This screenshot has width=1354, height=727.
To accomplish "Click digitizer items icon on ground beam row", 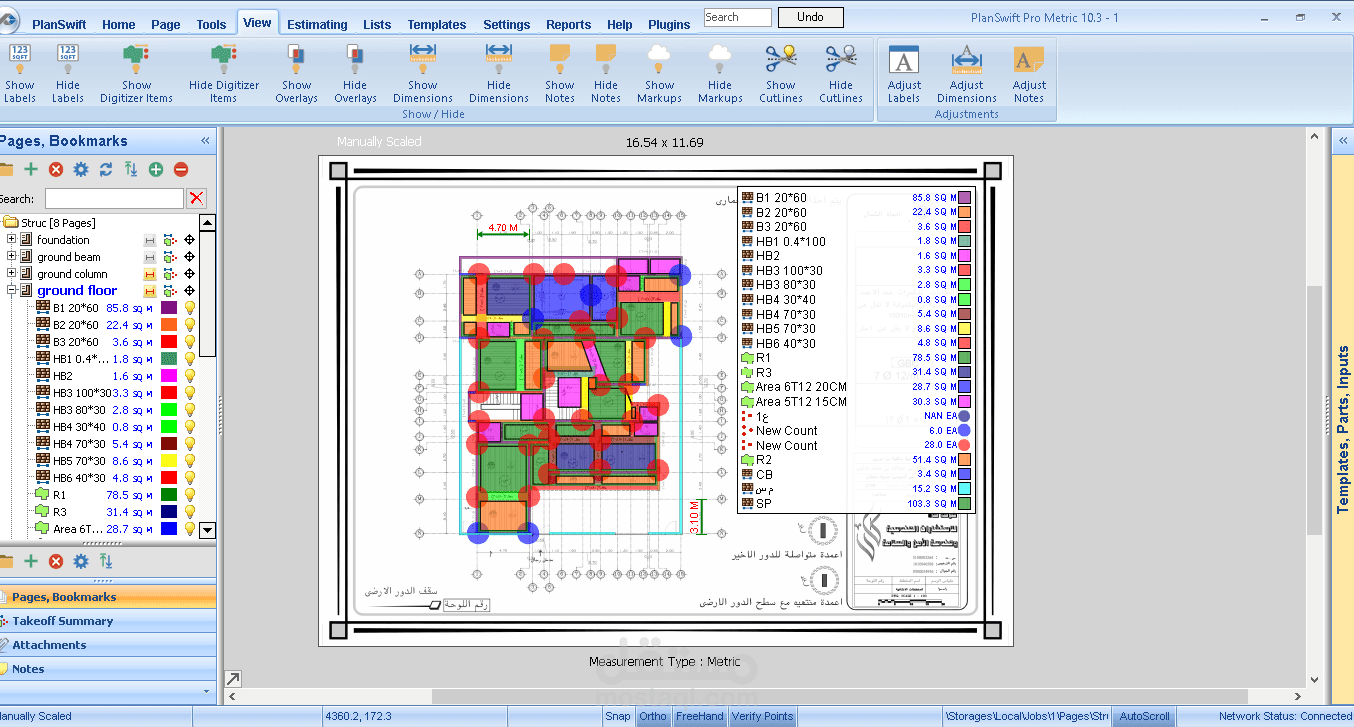I will [169, 257].
